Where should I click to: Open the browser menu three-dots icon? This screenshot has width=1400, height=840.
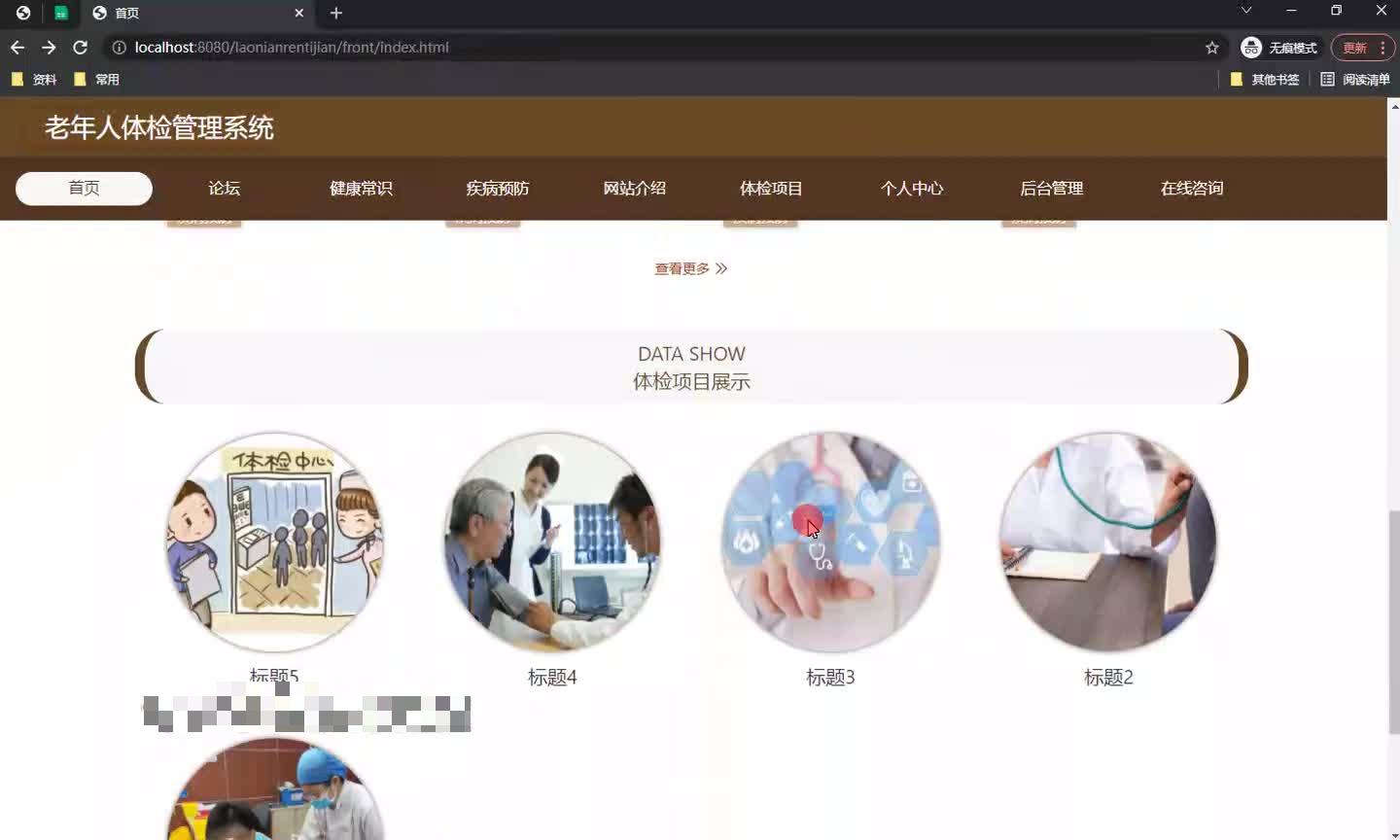coord(1382,48)
